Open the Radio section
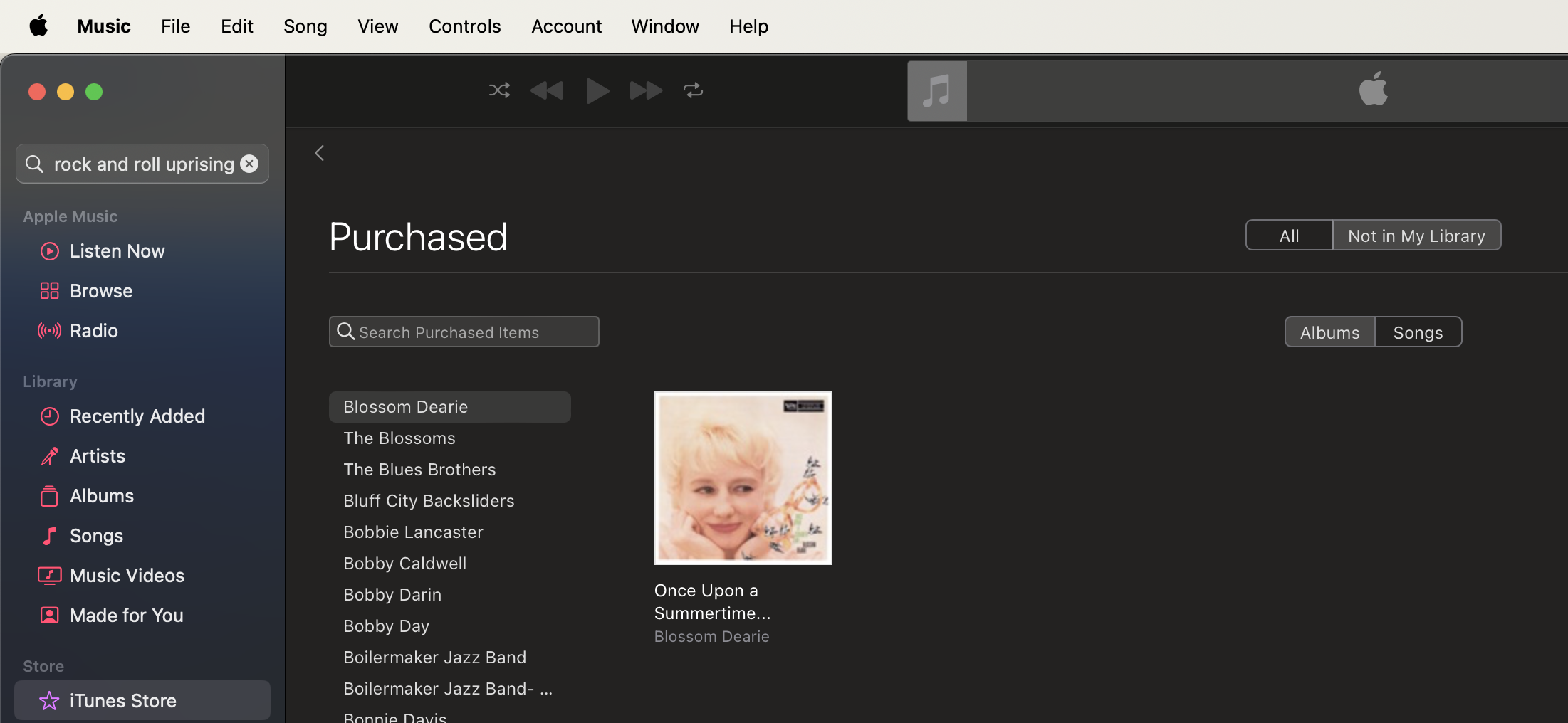The image size is (1568, 723). pos(93,331)
